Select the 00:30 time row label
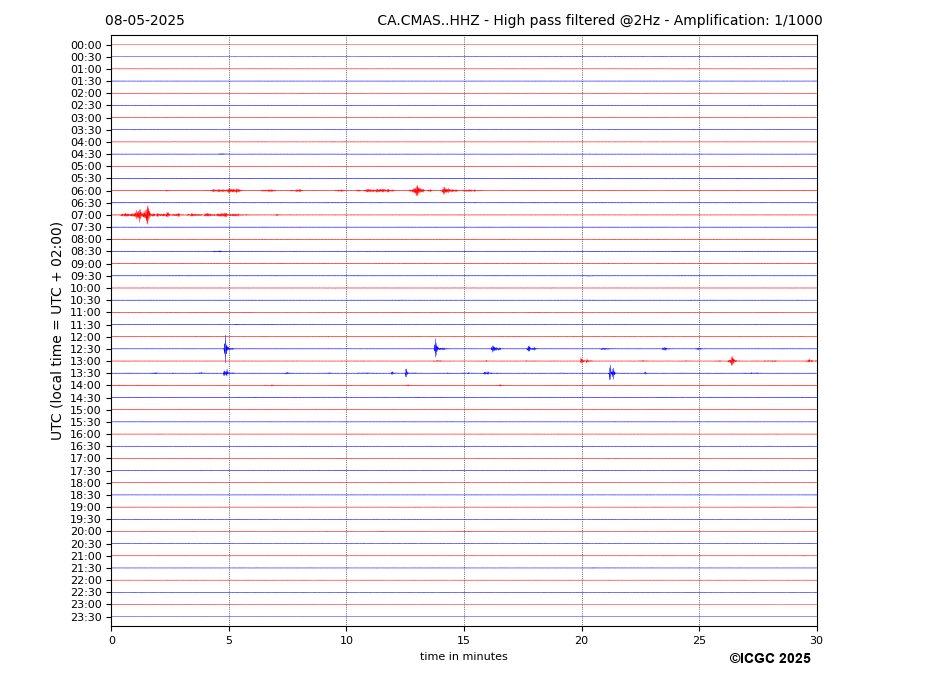 86,57
